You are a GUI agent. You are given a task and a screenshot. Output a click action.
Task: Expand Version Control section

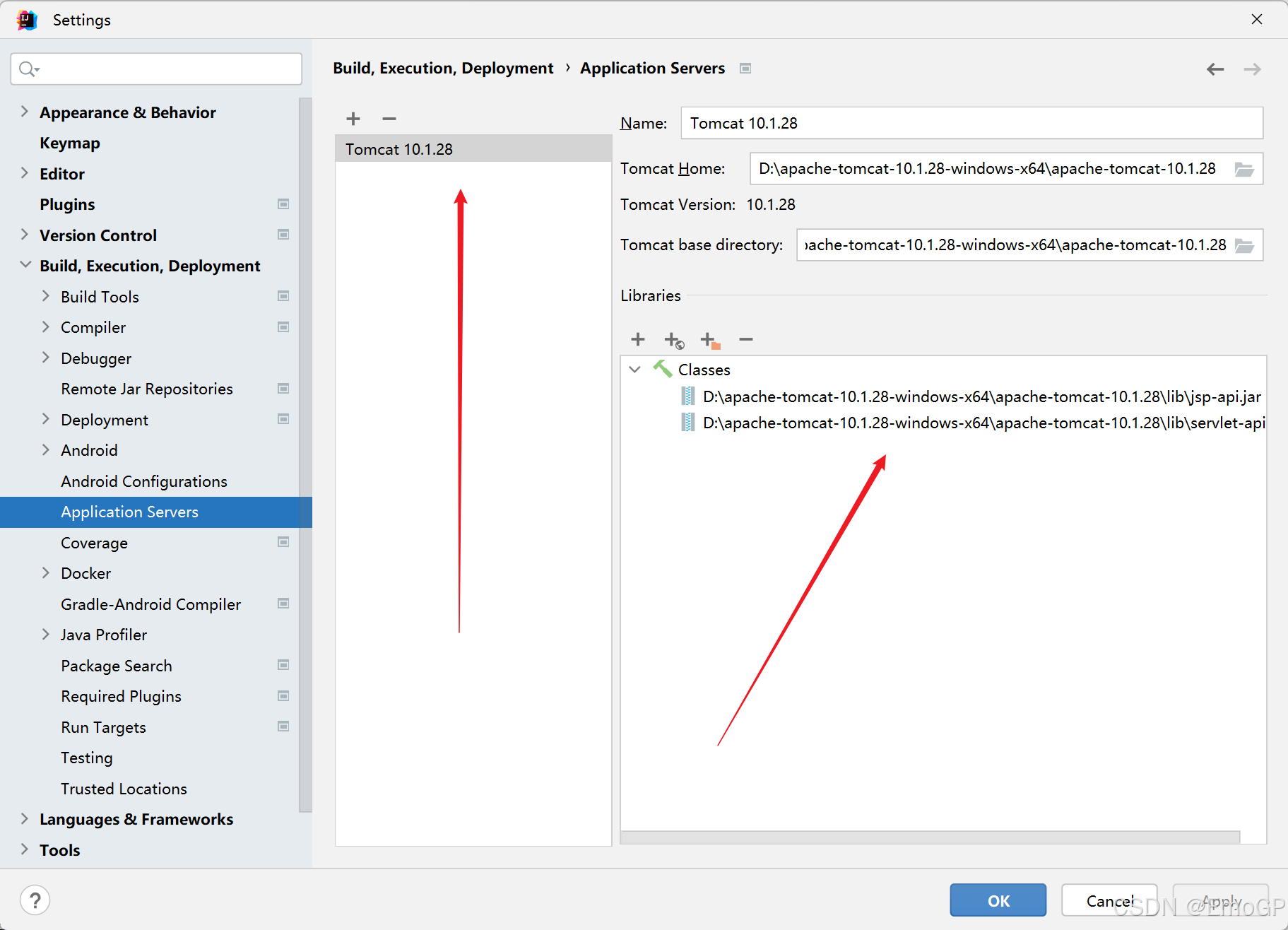click(x=25, y=235)
